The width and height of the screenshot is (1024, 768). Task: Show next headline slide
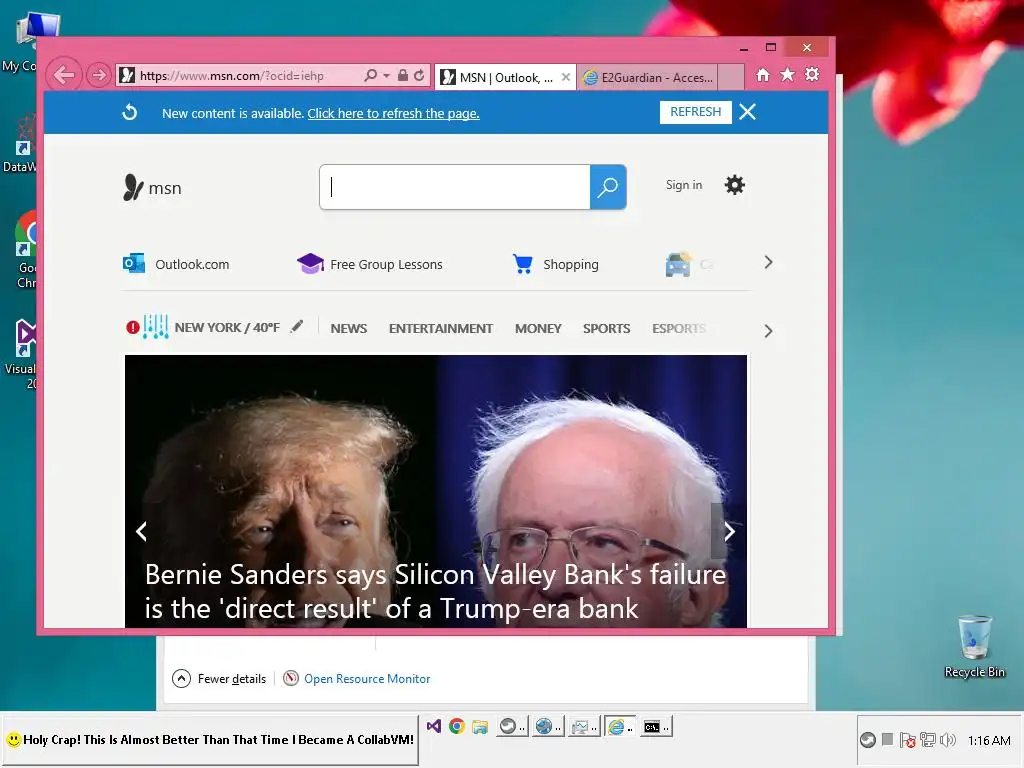(x=729, y=532)
